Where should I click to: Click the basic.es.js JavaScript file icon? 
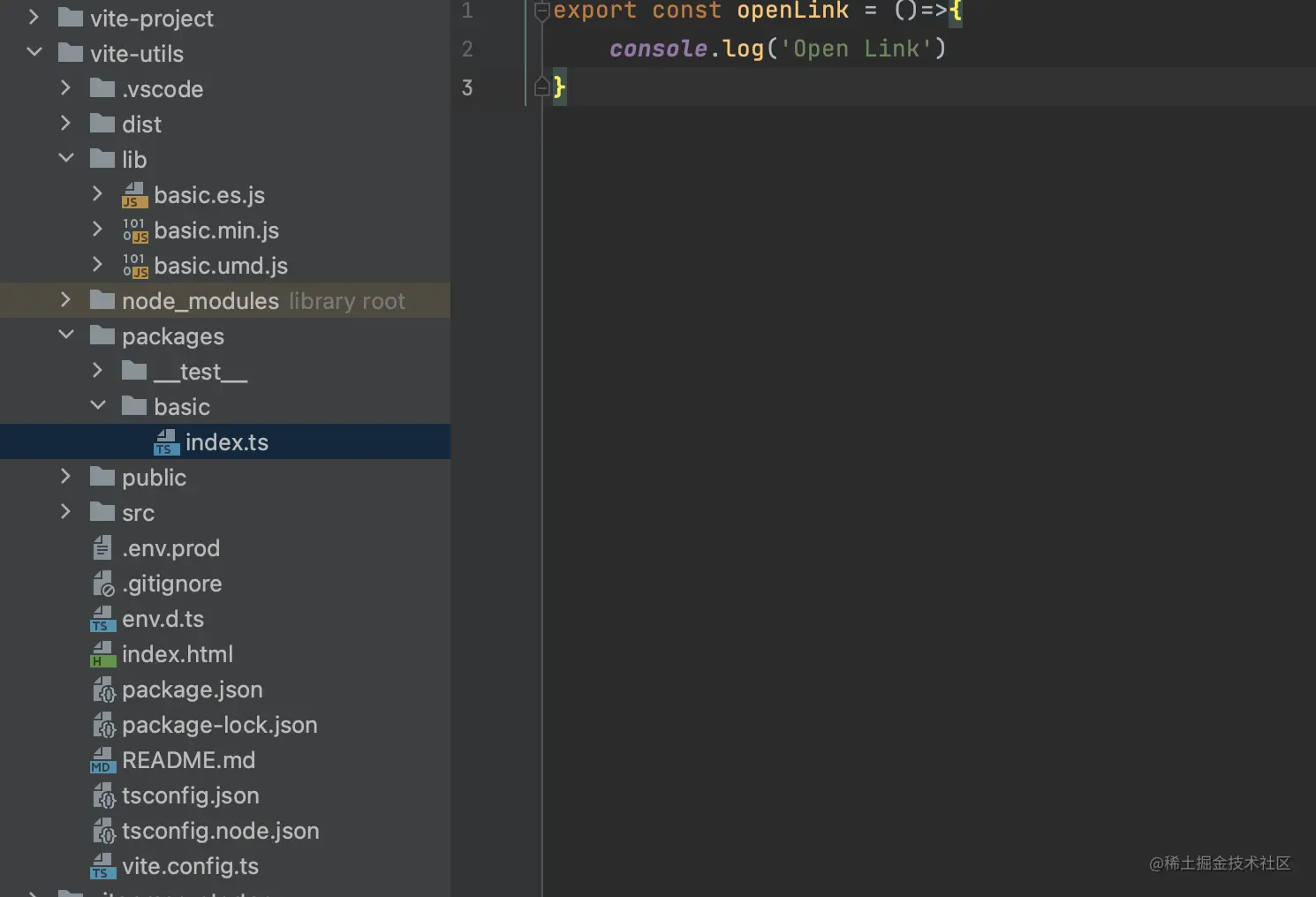pos(134,195)
